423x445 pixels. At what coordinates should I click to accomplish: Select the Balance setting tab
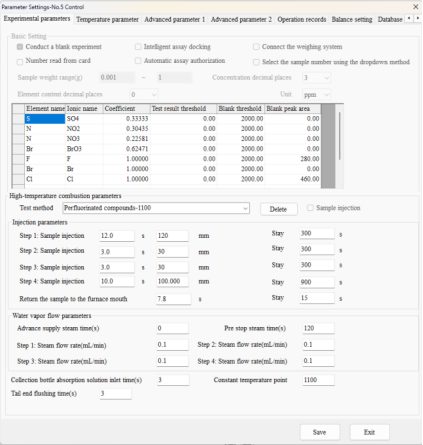[x=352, y=19]
